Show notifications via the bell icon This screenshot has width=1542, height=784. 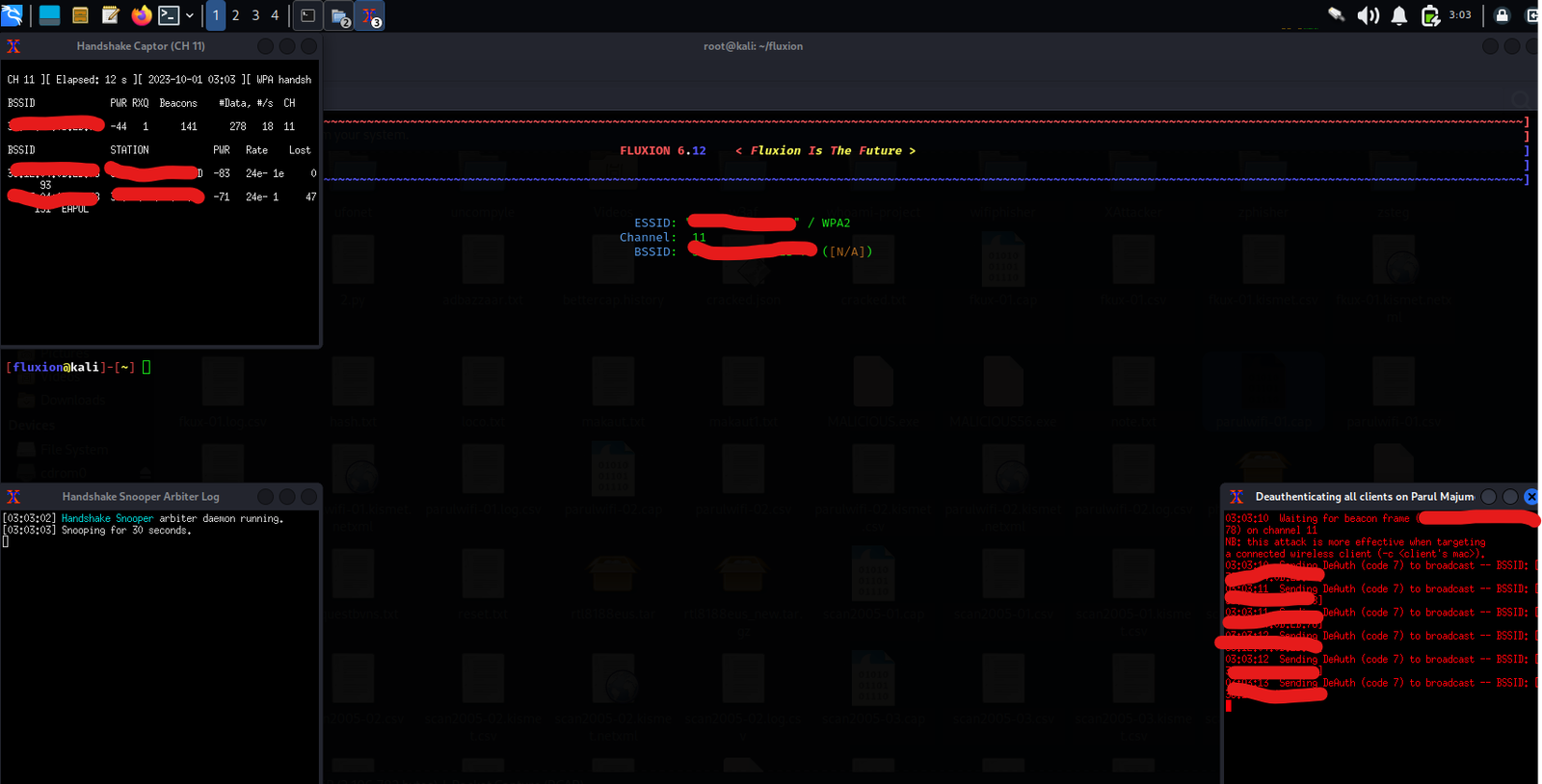point(1399,15)
